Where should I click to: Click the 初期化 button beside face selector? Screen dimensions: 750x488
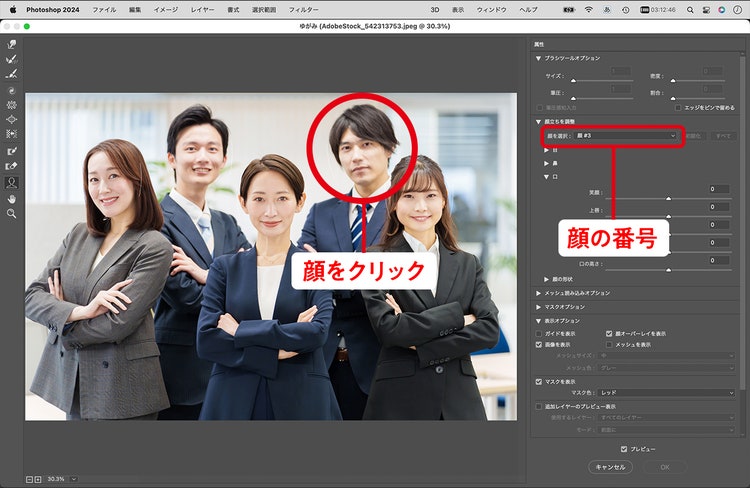694,136
